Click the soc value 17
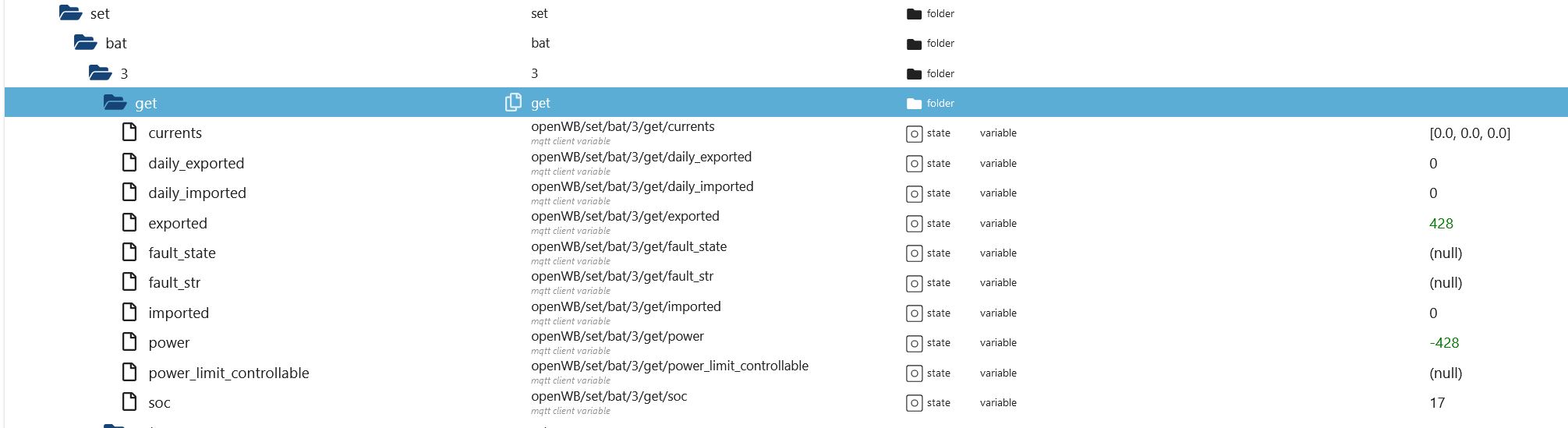Viewport: 1568px width, 428px height. (x=1437, y=402)
